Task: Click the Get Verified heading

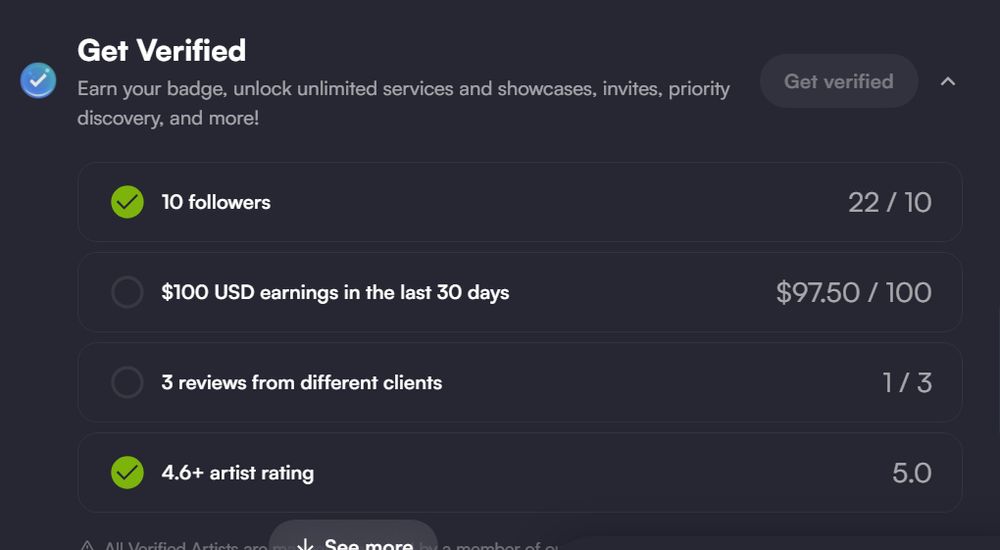Action: click(x=161, y=50)
